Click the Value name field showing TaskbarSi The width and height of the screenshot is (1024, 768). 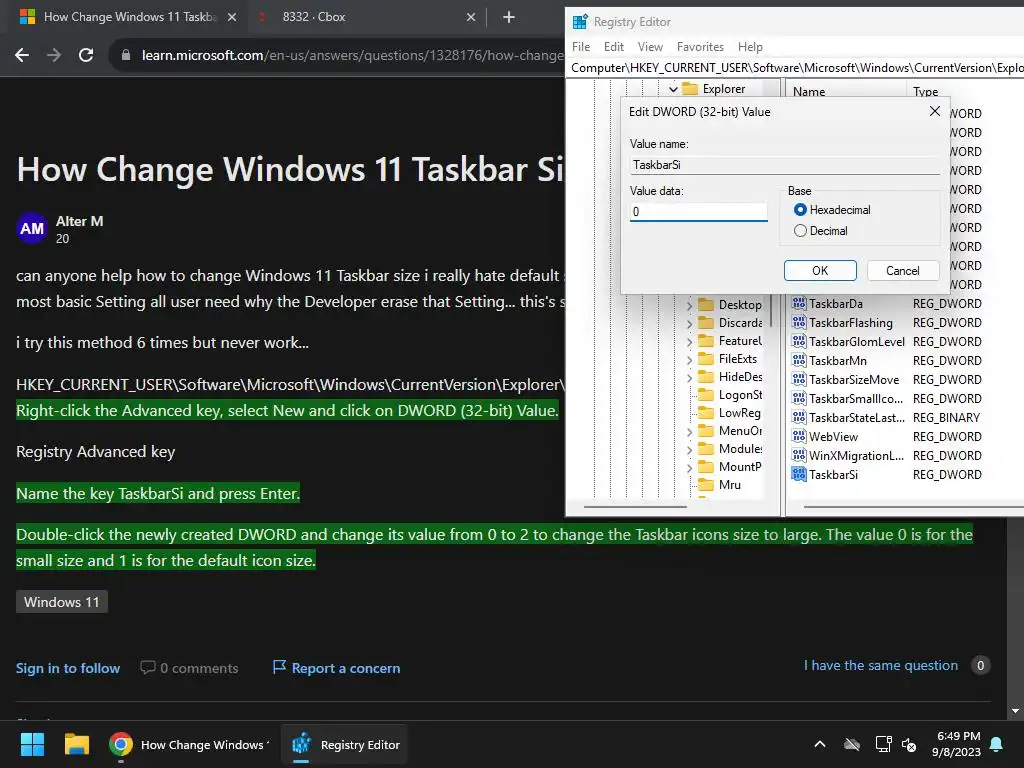click(784, 165)
